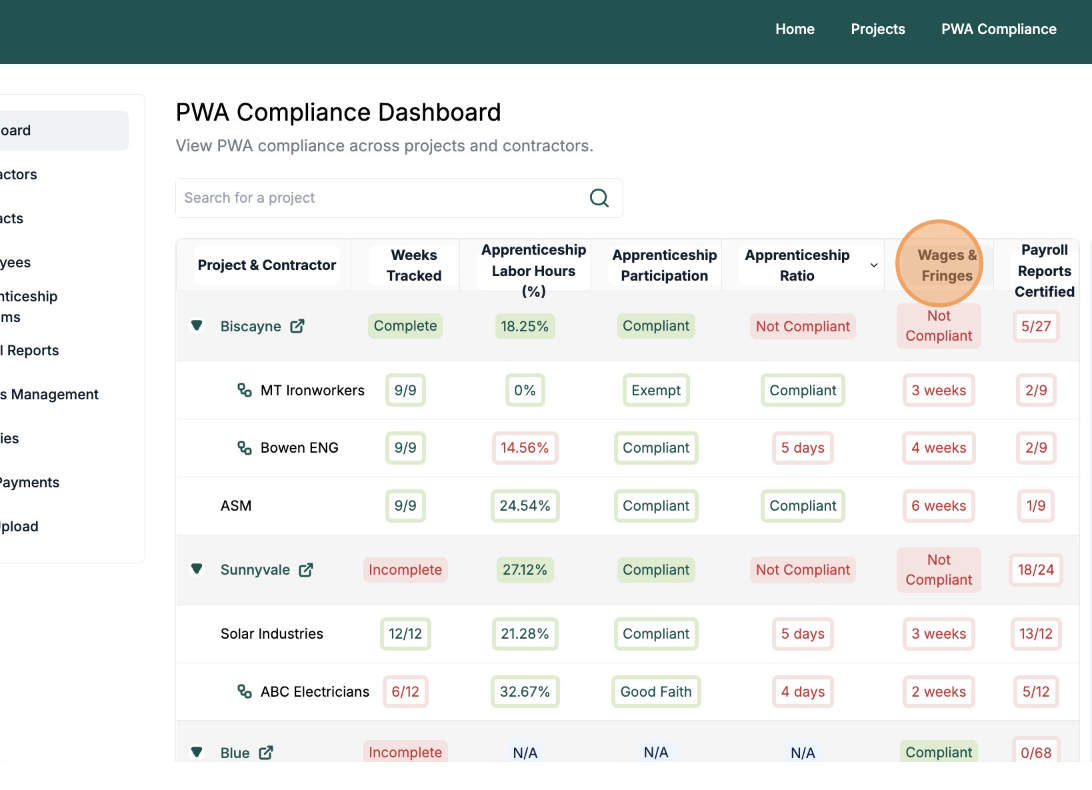Collapse the Biscayne project row
The width and height of the screenshot is (1092, 790).
[197, 326]
